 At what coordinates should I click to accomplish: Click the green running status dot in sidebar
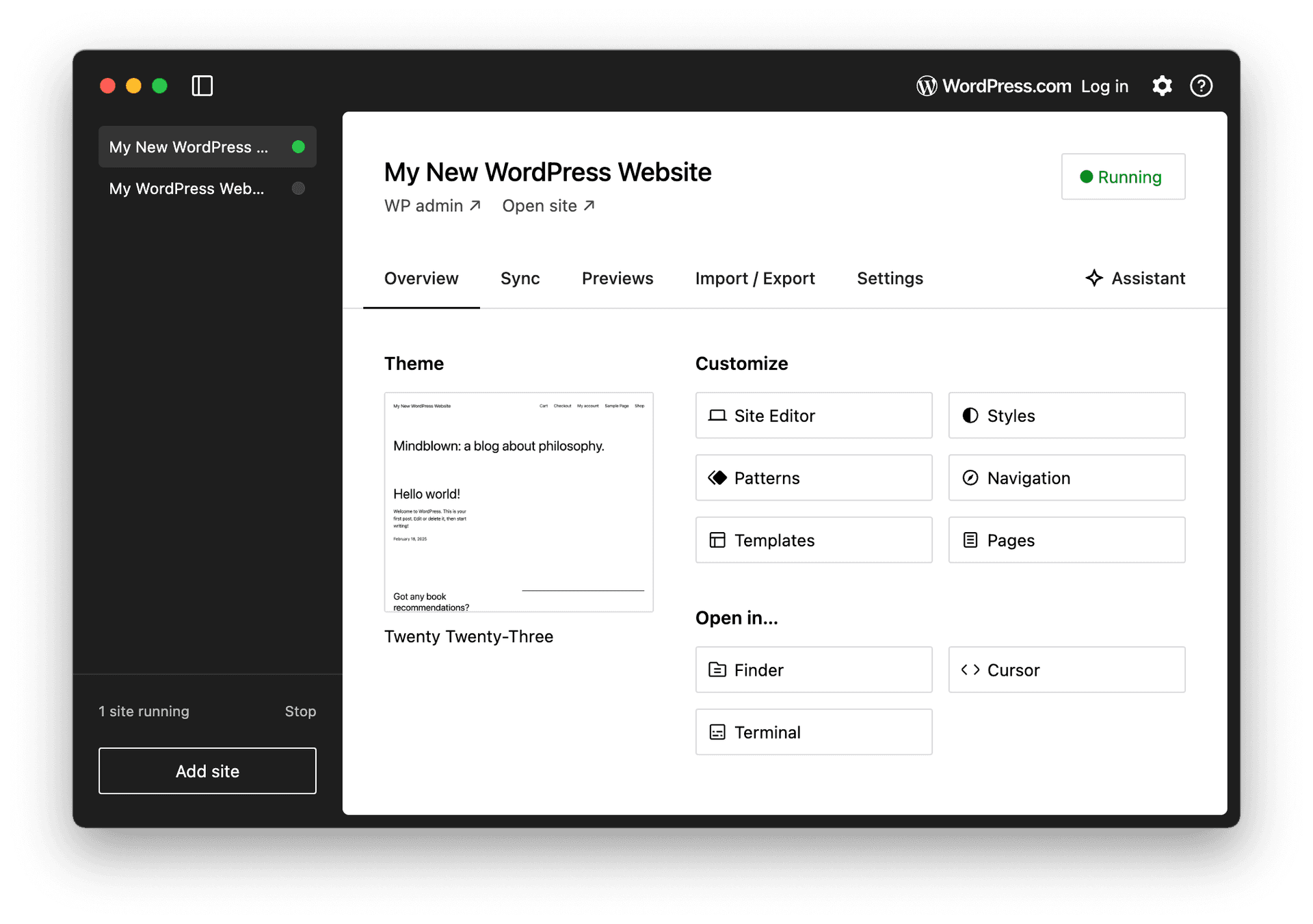pyautogui.click(x=298, y=147)
